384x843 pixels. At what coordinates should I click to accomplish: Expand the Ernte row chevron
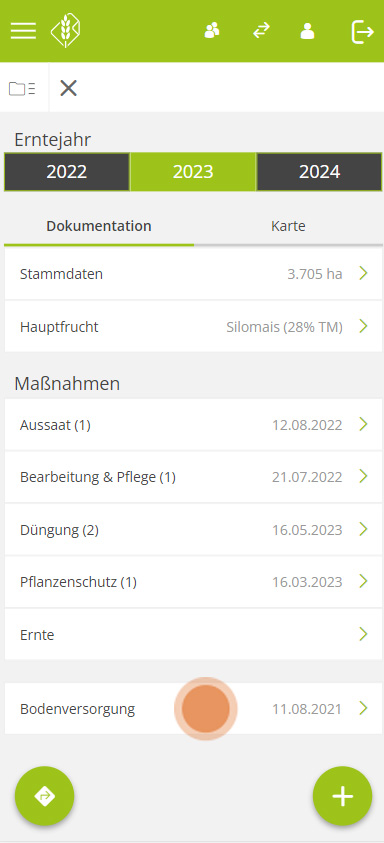pyautogui.click(x=364, y=634)
